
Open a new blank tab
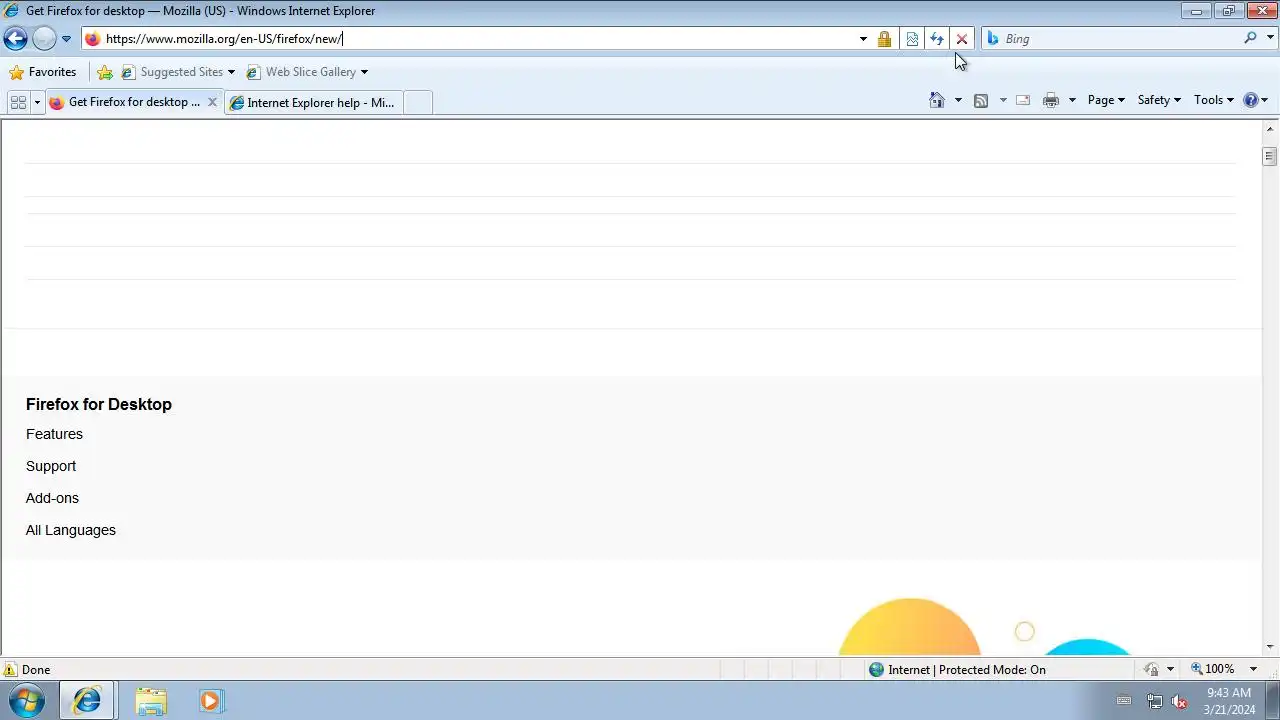click(418, 102)
